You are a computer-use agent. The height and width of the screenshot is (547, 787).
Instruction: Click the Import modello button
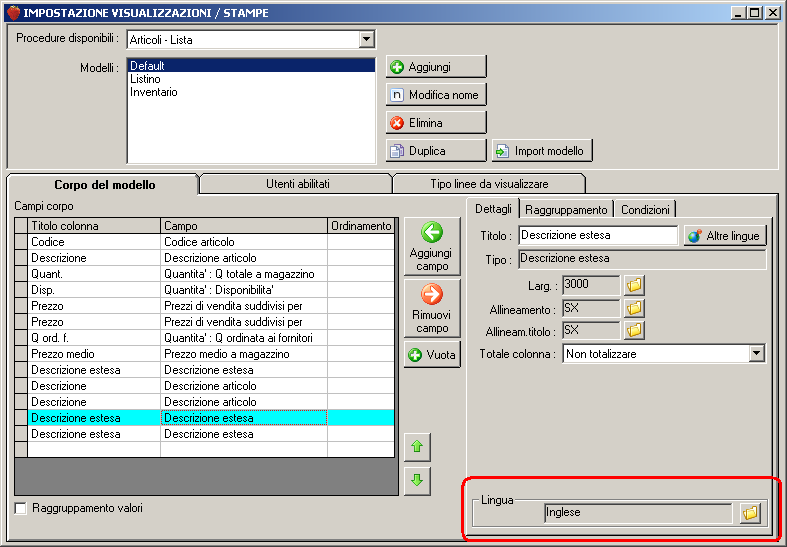click(x=542, y=151)
